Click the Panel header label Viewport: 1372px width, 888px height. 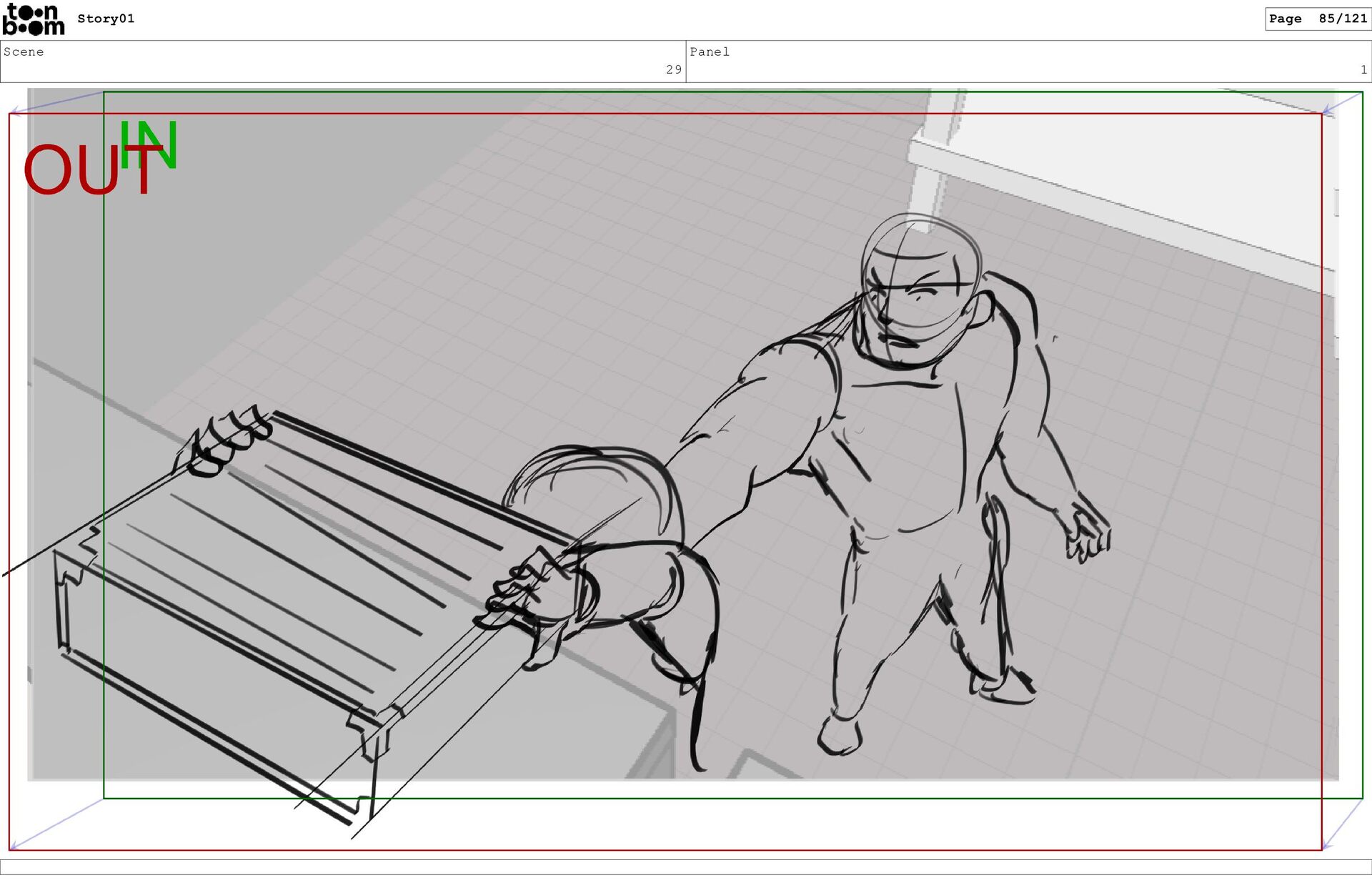coord(709,51)
